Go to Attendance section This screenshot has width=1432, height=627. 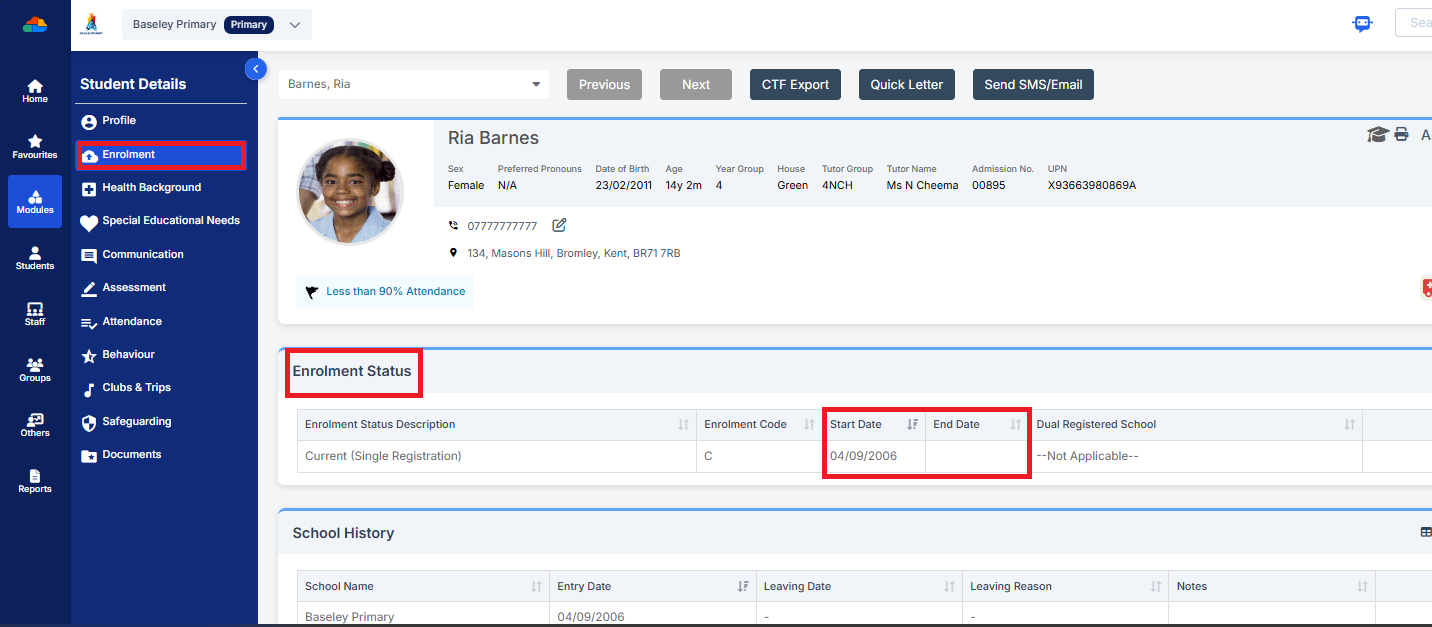132,322
